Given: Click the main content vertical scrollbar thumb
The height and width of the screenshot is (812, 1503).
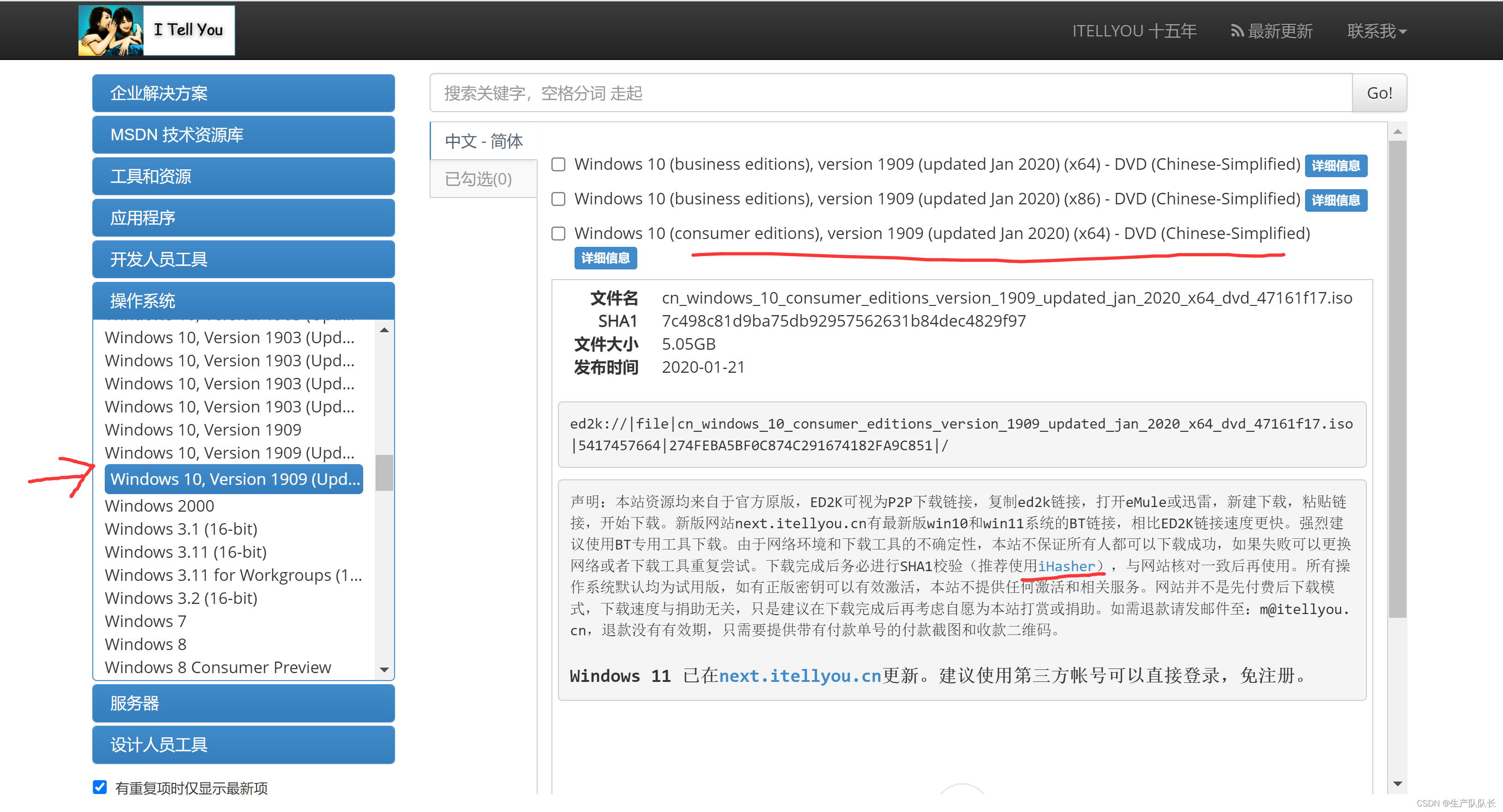Looking at the screenshot, I should [x=1397, y=379].
